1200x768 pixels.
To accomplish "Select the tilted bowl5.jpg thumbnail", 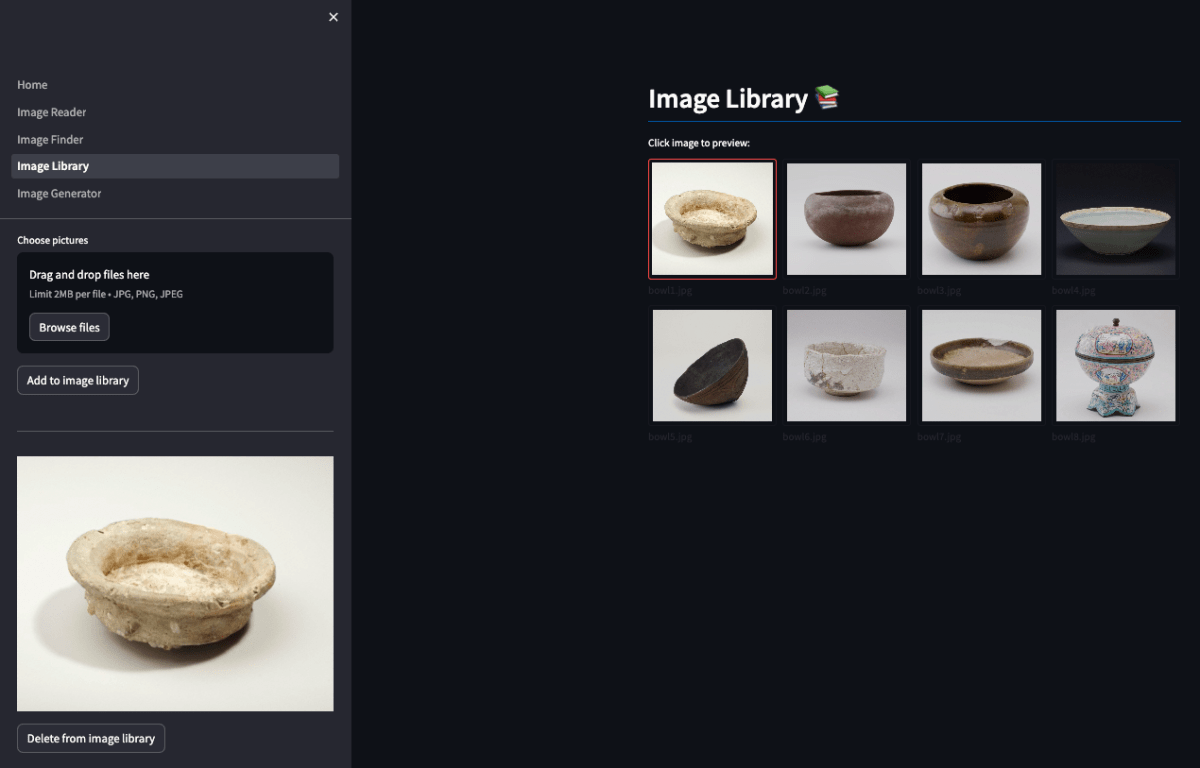I will [x=712, y=364].
